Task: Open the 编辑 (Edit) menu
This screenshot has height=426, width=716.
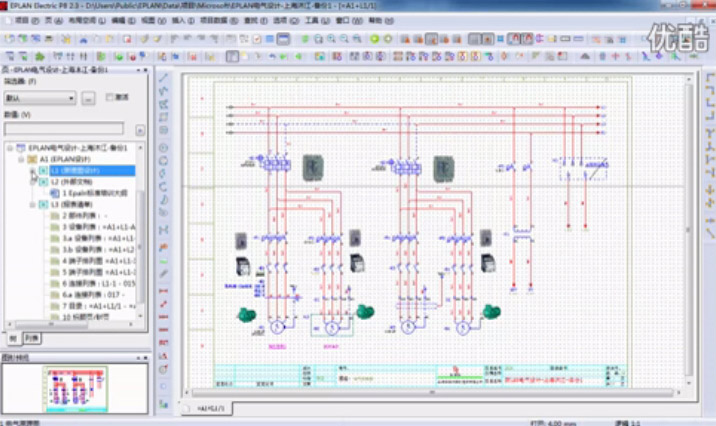Action: pyautogui.click(x=123, y=21)
